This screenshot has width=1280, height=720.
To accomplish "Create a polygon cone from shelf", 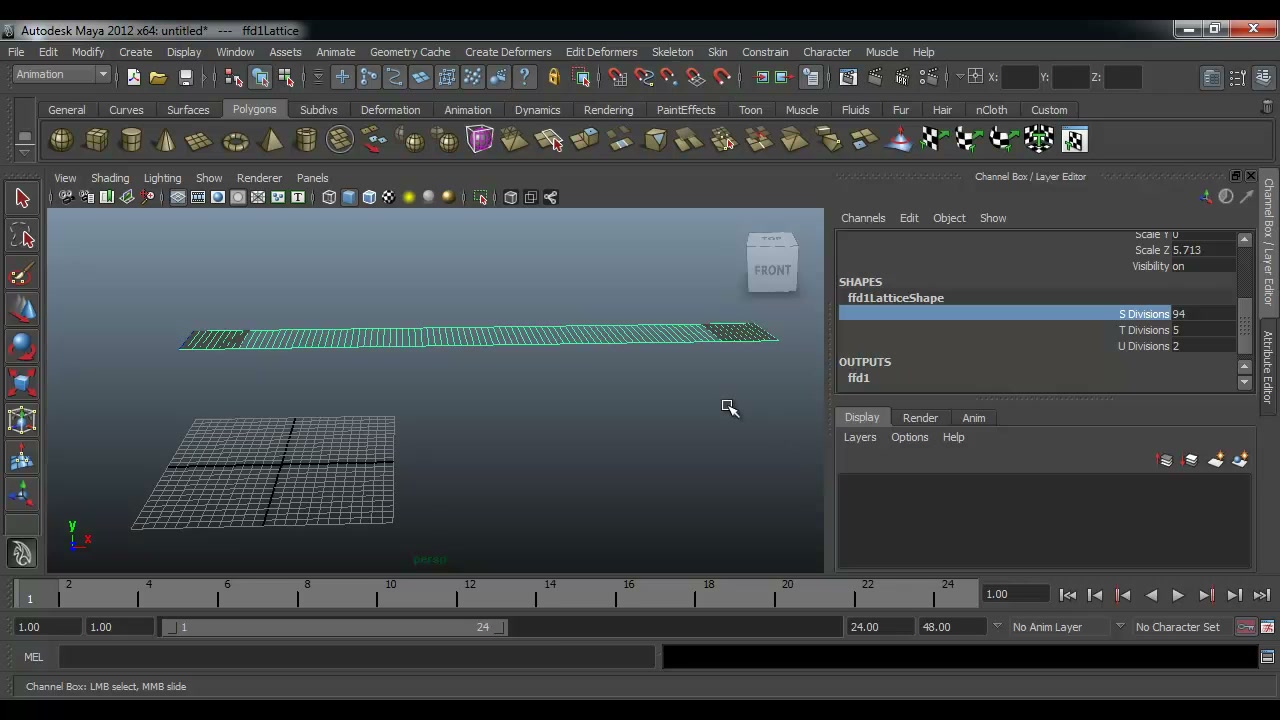I will [166, 140].
